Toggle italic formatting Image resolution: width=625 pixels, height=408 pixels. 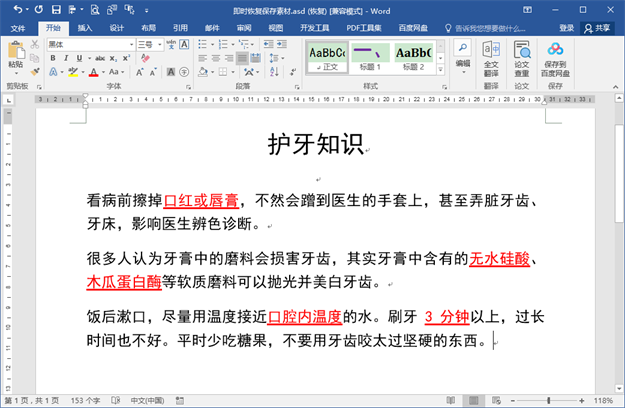point(65,58)
